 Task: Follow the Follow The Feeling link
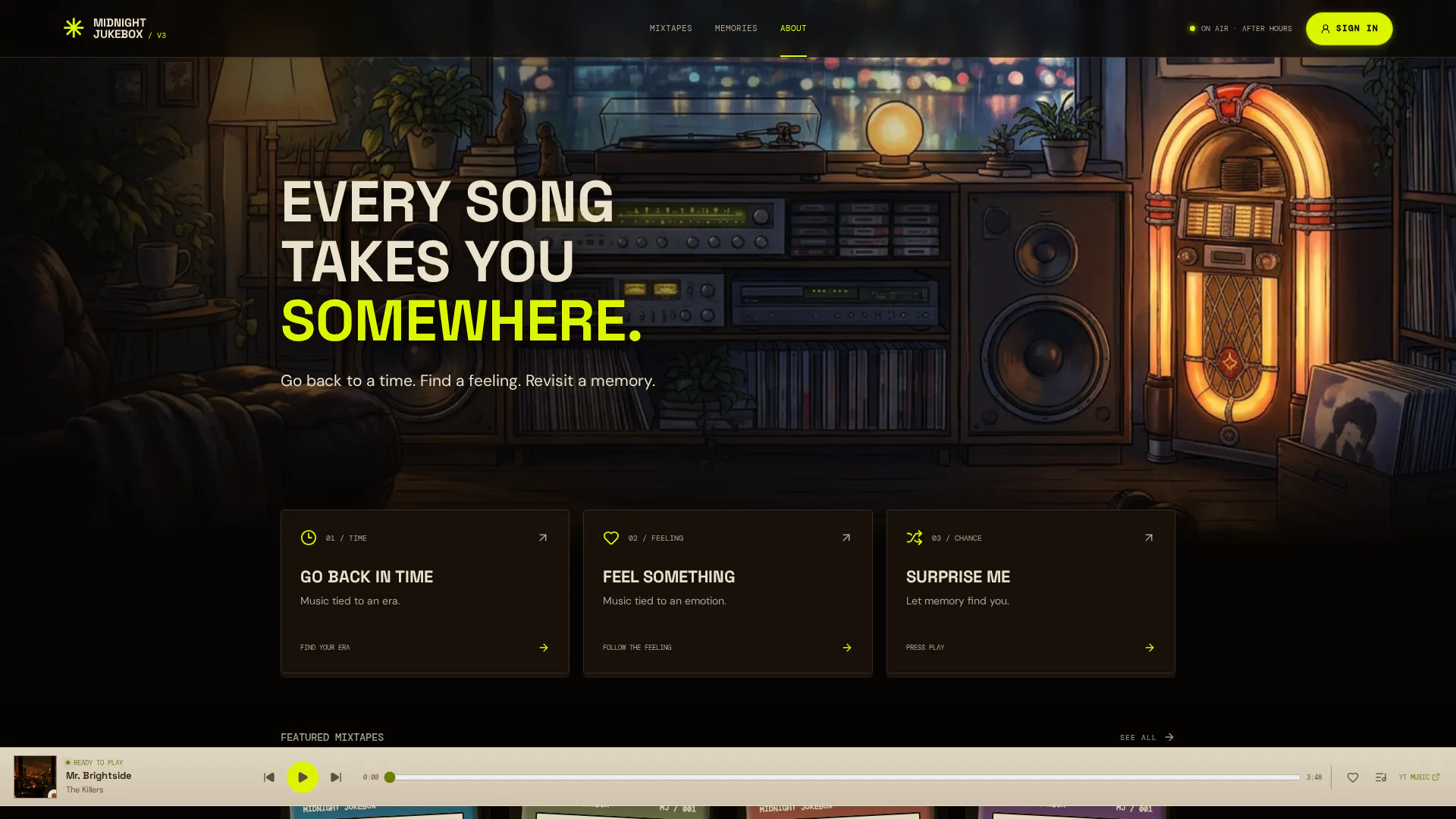[637, 648]
